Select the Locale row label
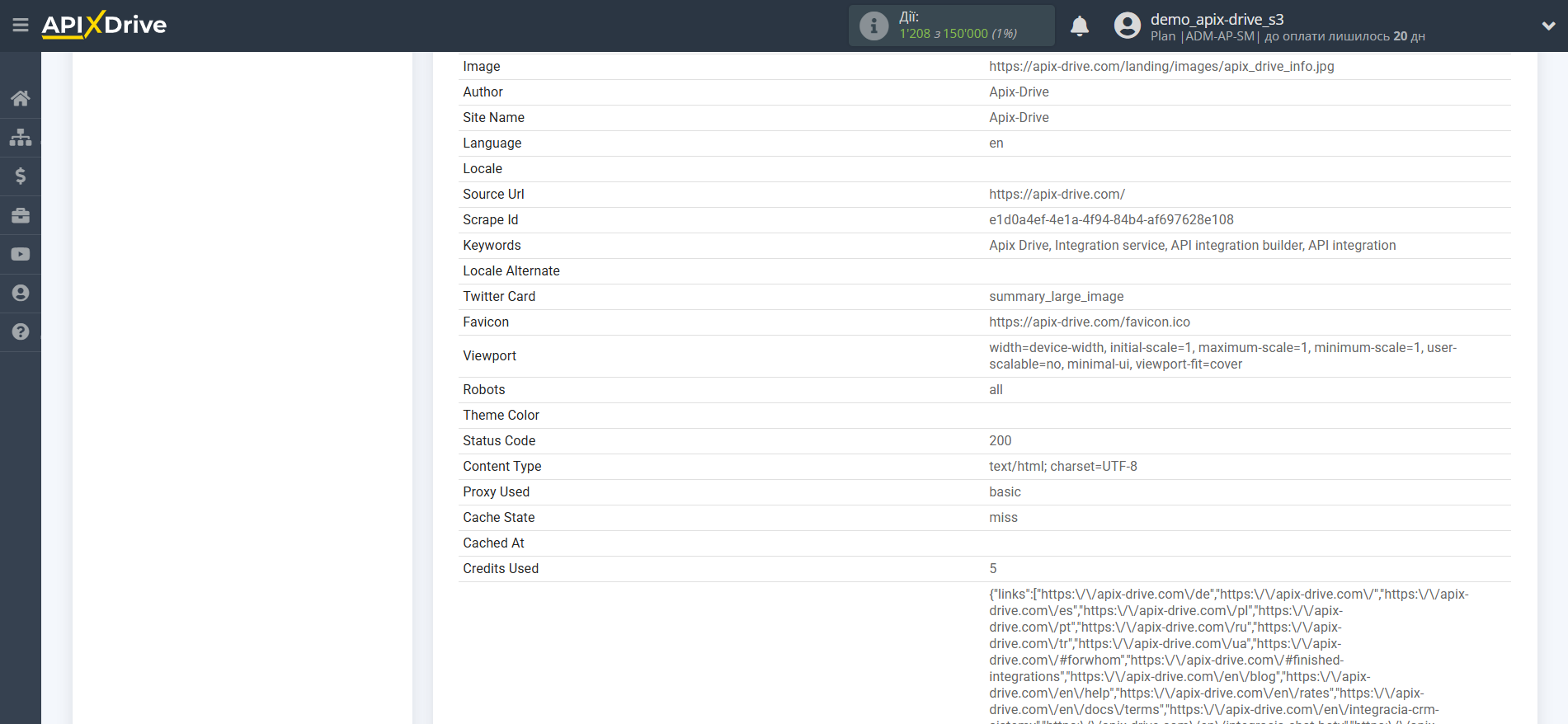The height and width of the screenshot is (724, 1568). (x=483, y=169)
